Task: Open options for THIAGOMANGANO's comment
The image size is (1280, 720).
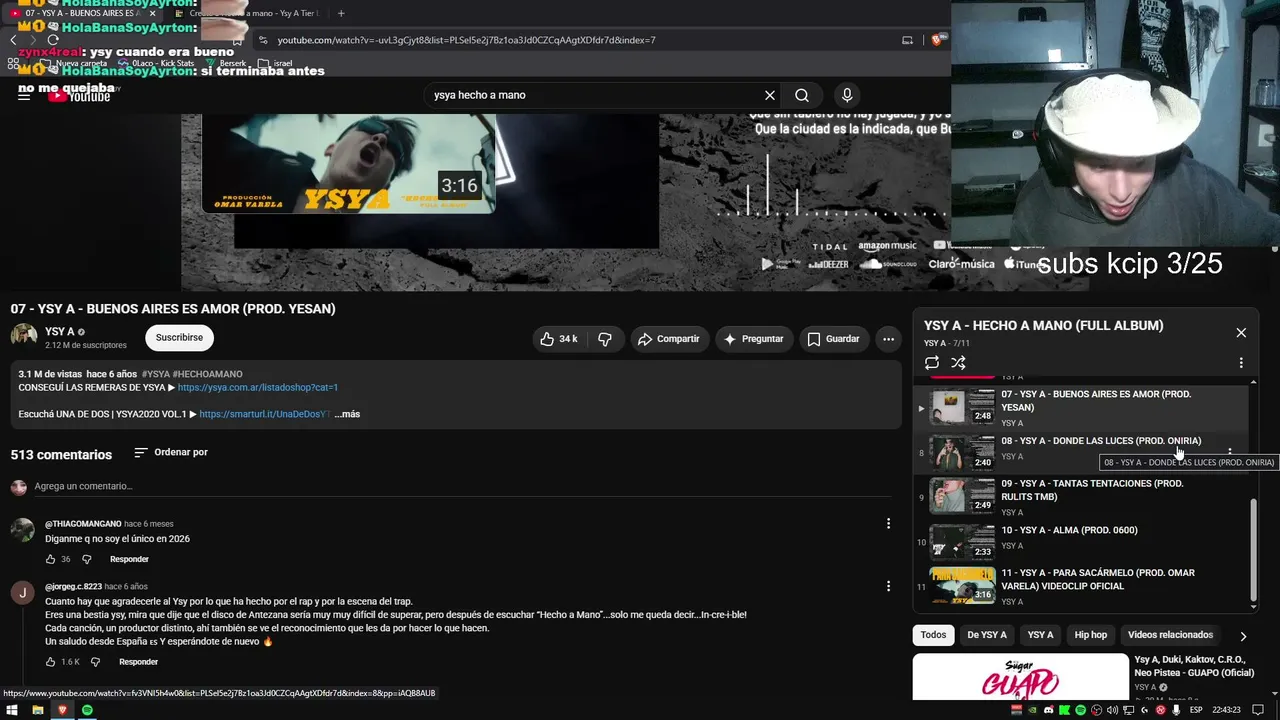Action: tap(888, 523)
